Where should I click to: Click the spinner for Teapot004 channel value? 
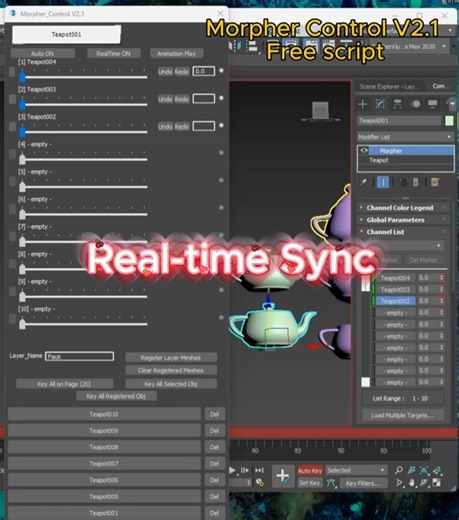click(x=442, y=278)
